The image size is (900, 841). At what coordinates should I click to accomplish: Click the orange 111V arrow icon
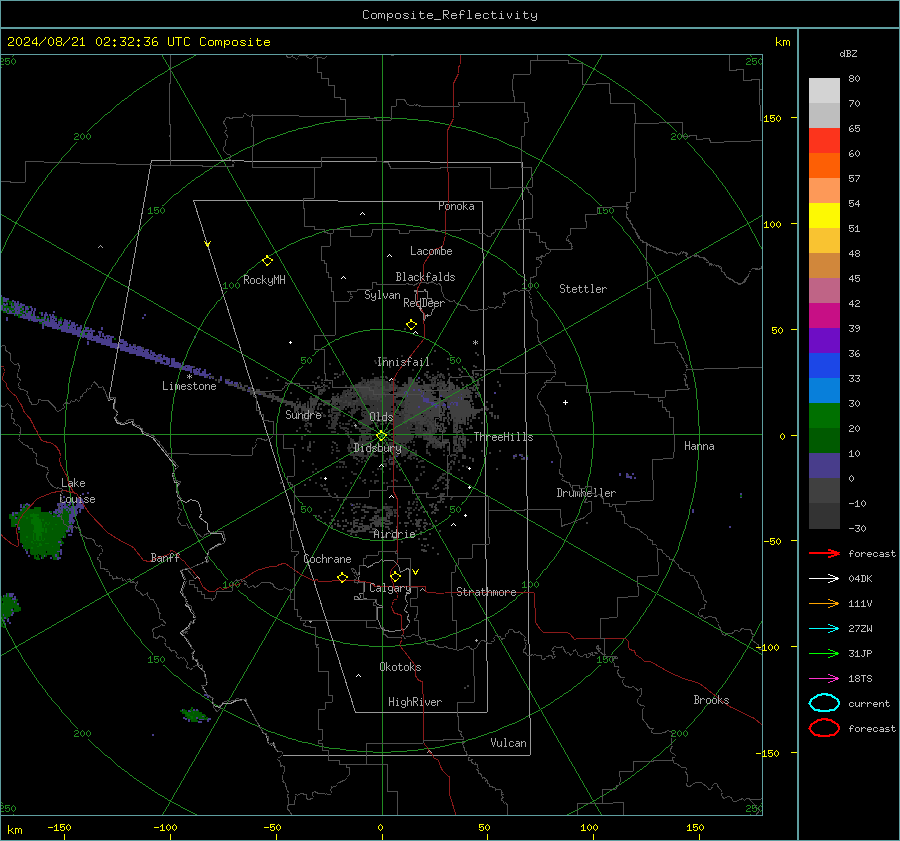pyautogui.click(x=824, y=603)
